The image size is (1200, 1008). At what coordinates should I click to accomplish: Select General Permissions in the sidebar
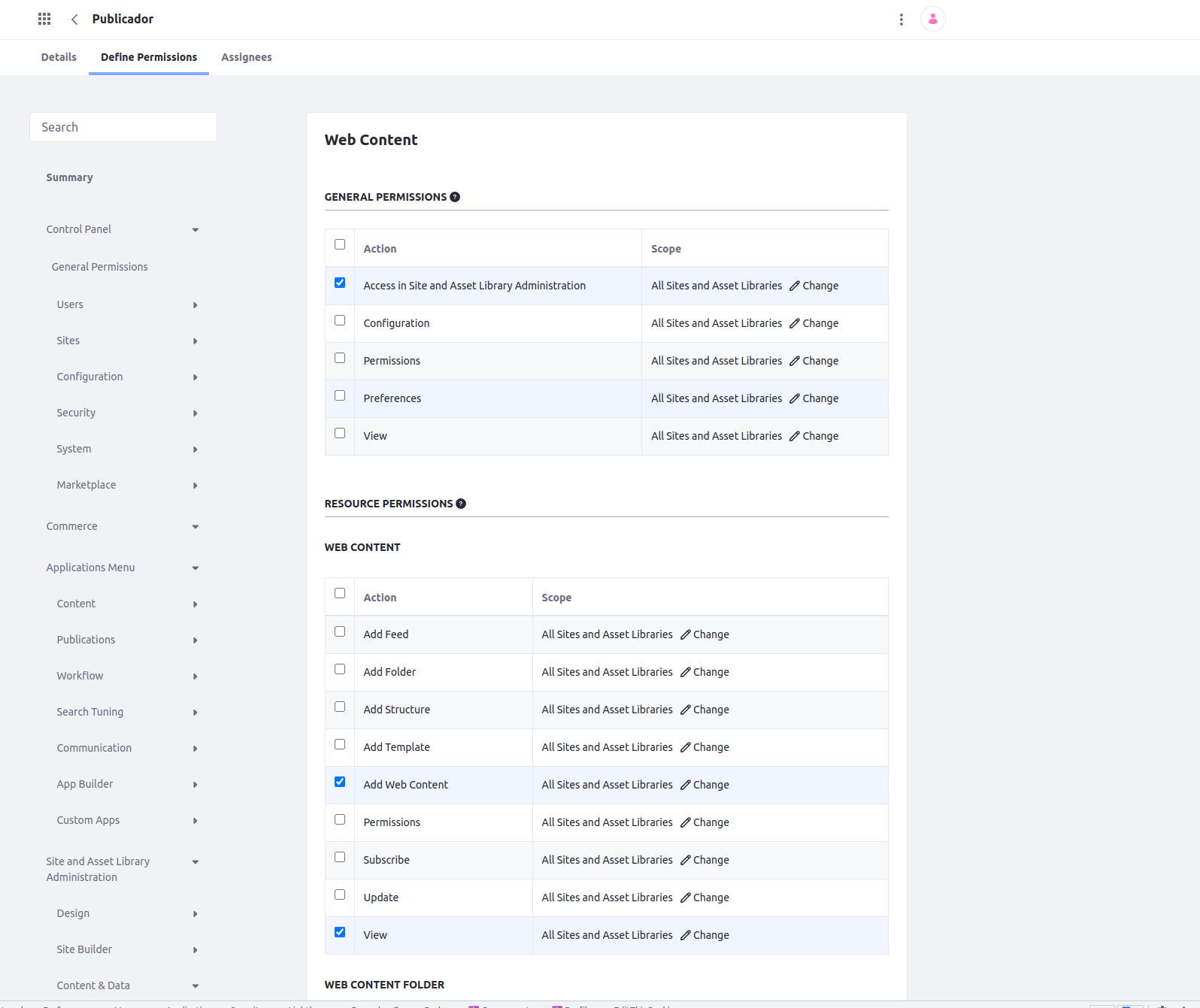[99, 267]
